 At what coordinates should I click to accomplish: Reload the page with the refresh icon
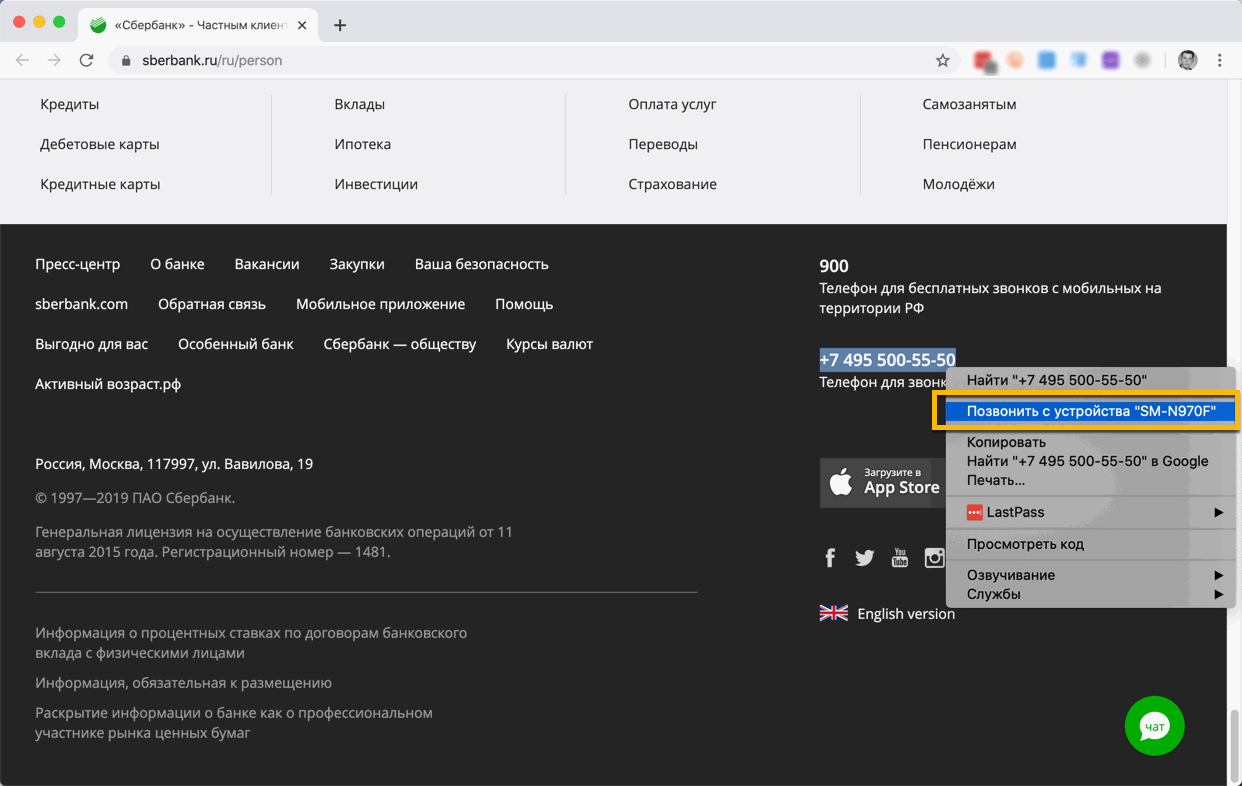click(x=87, y=60)
